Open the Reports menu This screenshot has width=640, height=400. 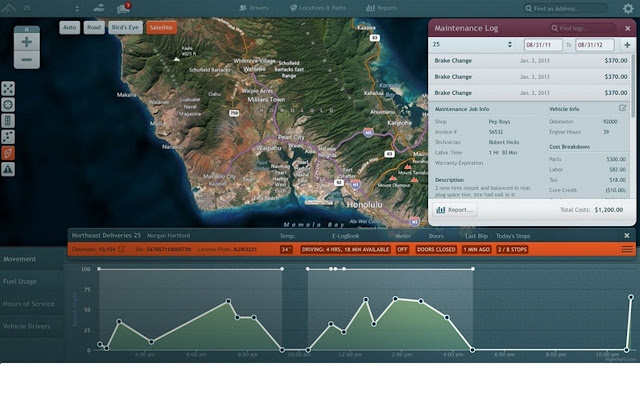(x=381, y=8)
